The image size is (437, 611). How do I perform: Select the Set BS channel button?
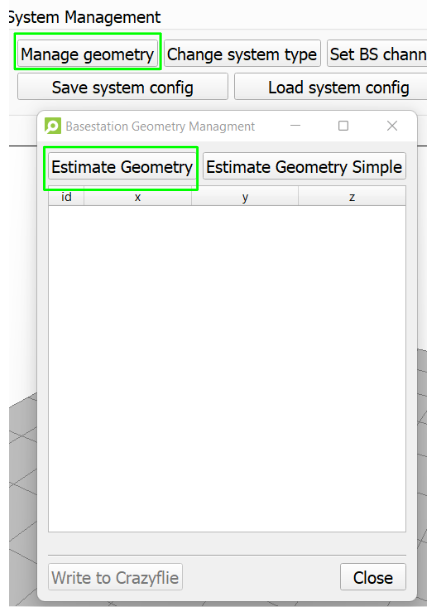tap(377, 54)
